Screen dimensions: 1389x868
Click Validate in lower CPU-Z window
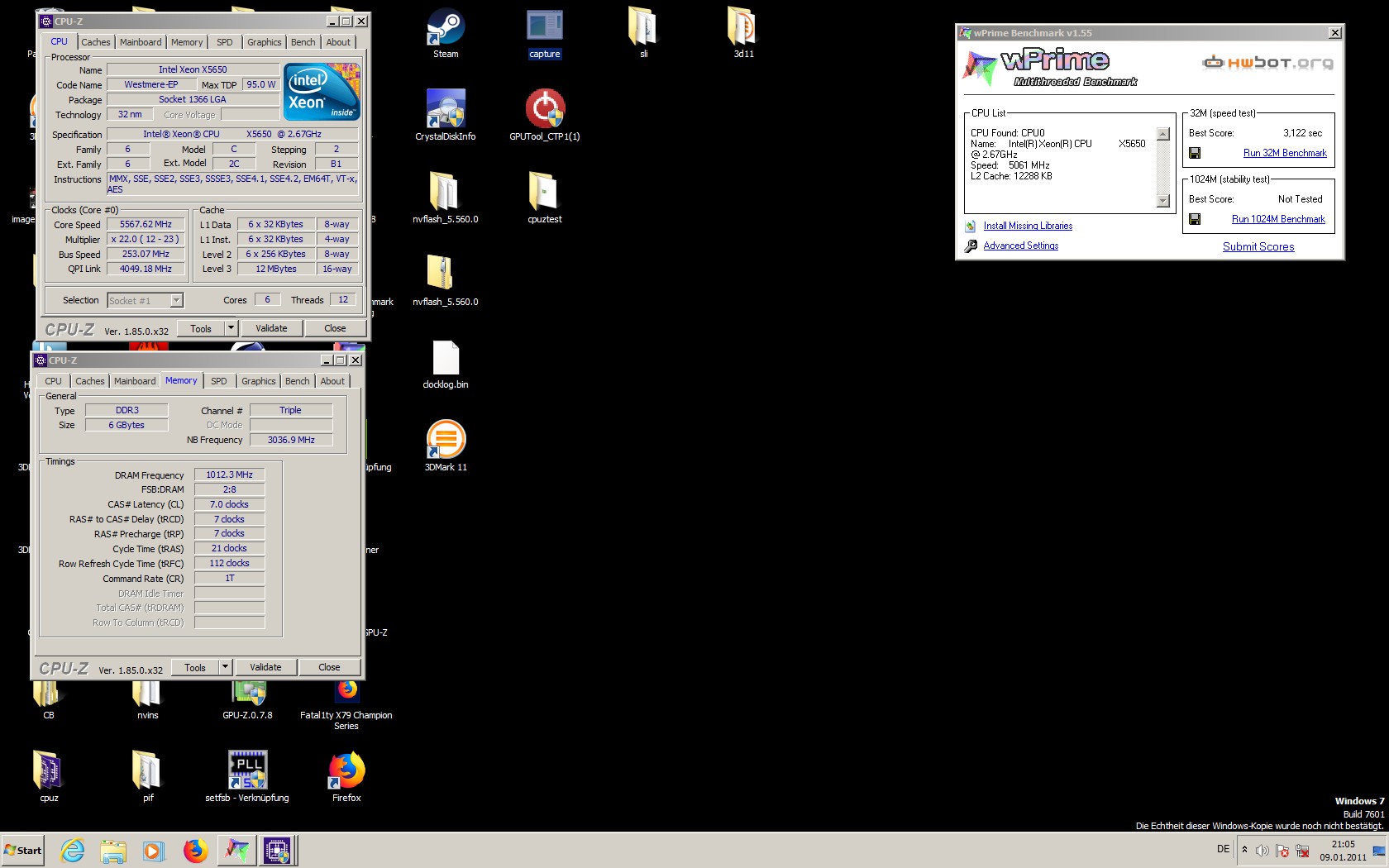[x=265, y=667]
